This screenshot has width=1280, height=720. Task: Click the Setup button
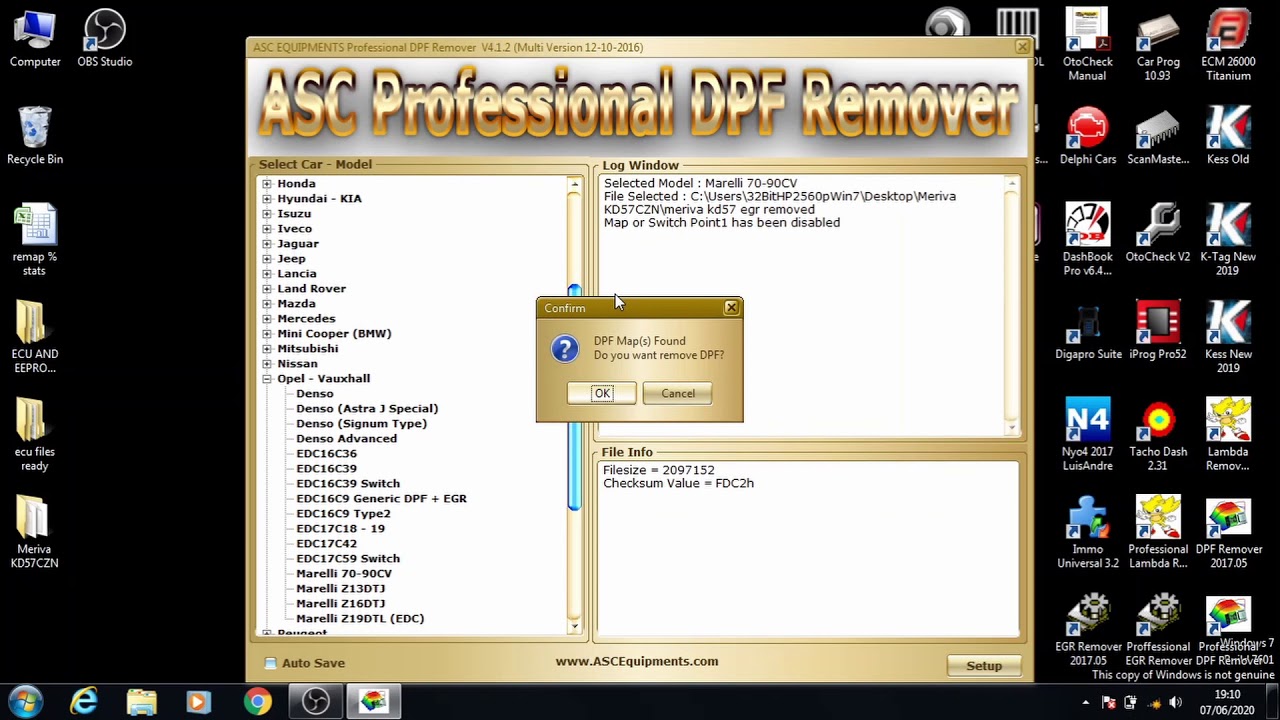[x=984, y=666]
